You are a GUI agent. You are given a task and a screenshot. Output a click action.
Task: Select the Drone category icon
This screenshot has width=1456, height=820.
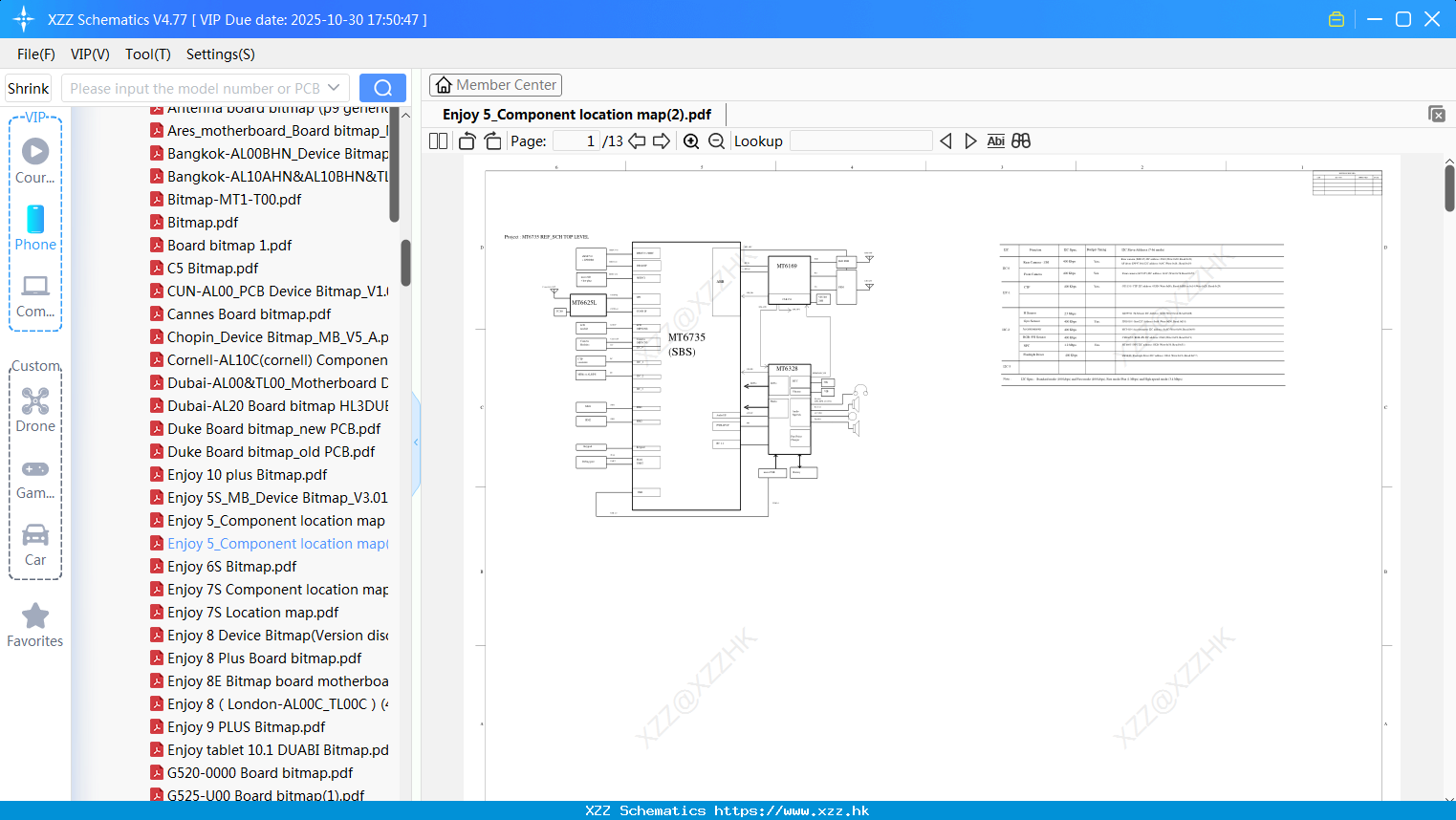(x=35, y=409)
